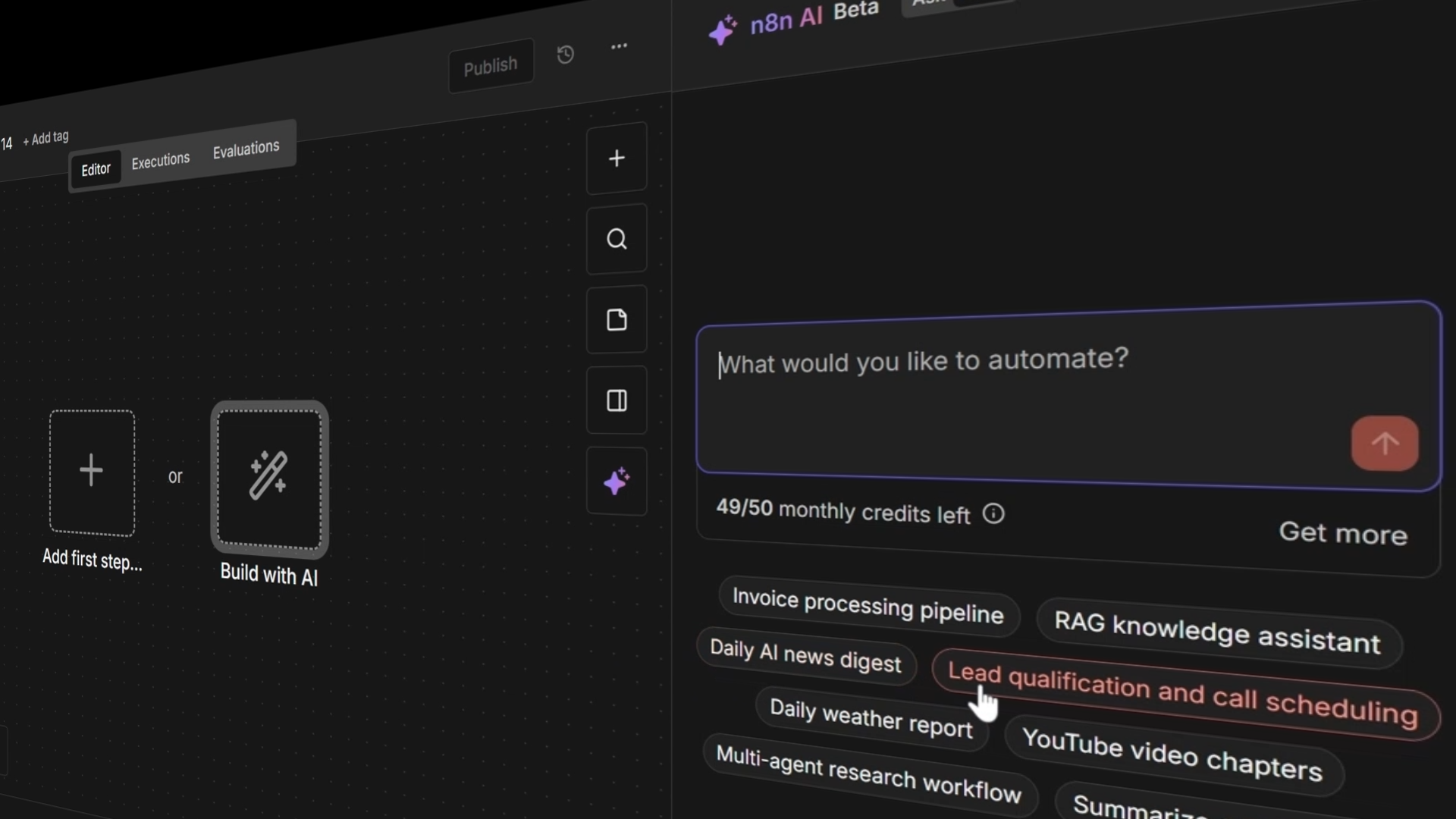Click the sticky note icon
This screenshot has width=1456, height=819.
[x=617, y=320]
